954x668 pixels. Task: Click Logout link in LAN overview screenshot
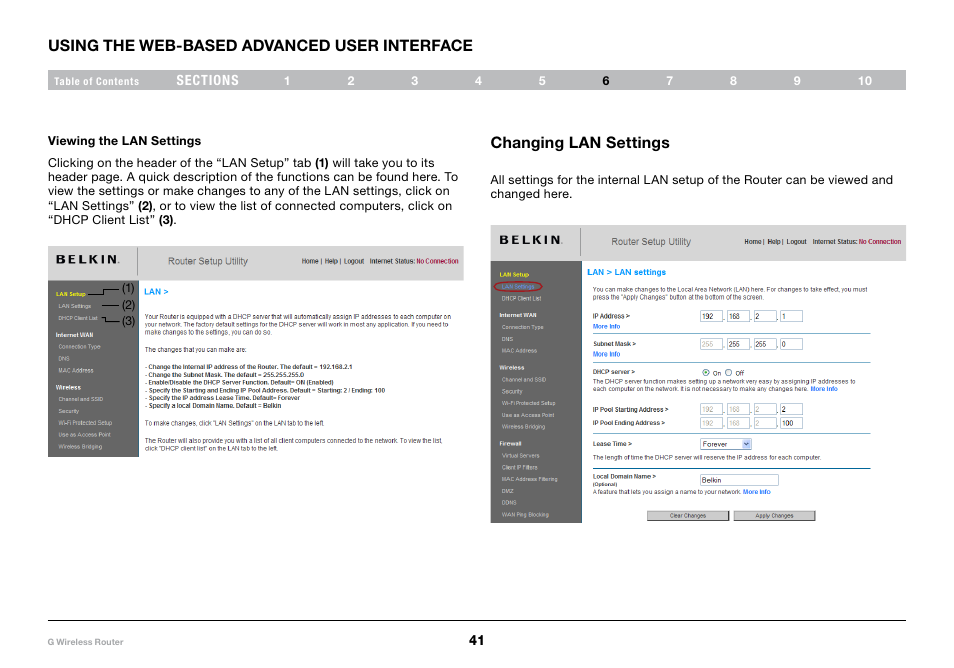click(x=353, y=261)
